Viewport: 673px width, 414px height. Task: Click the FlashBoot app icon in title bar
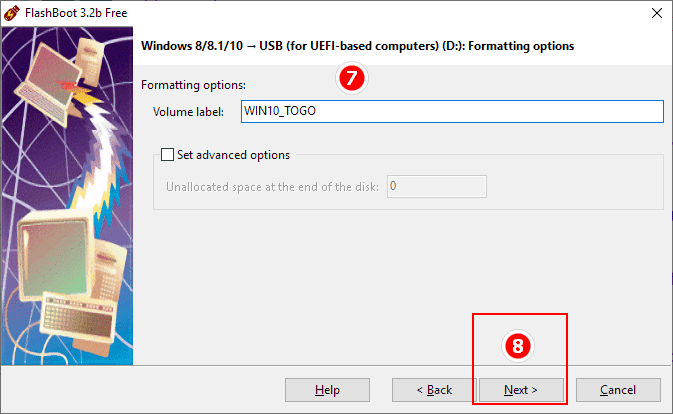click(12, 13)
